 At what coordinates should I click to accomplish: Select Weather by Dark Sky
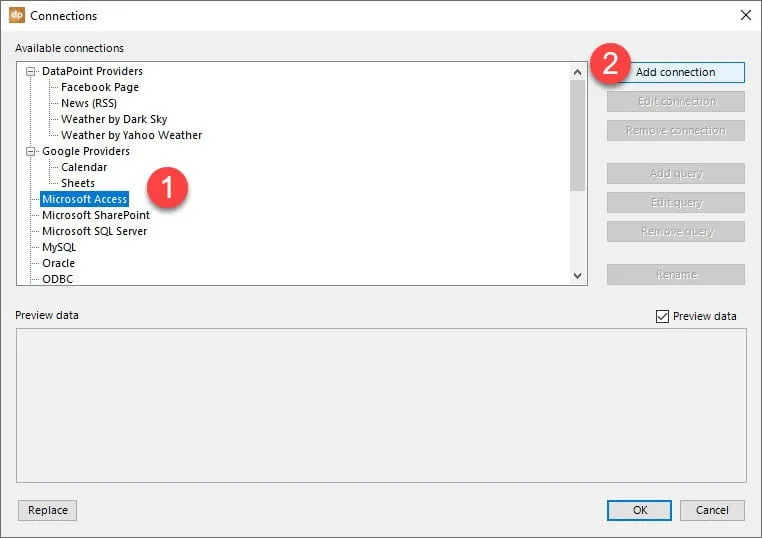click(x=114, y=120)
